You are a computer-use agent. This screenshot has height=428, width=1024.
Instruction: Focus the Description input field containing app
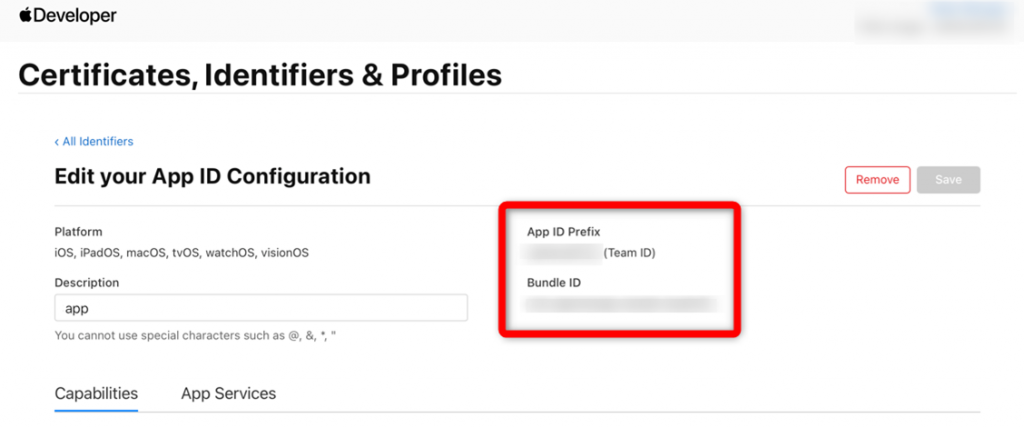[x=261, y=308]
